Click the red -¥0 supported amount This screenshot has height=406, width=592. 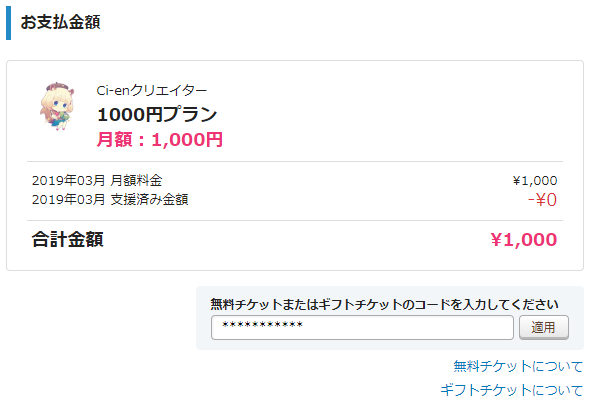click(542, 200)
